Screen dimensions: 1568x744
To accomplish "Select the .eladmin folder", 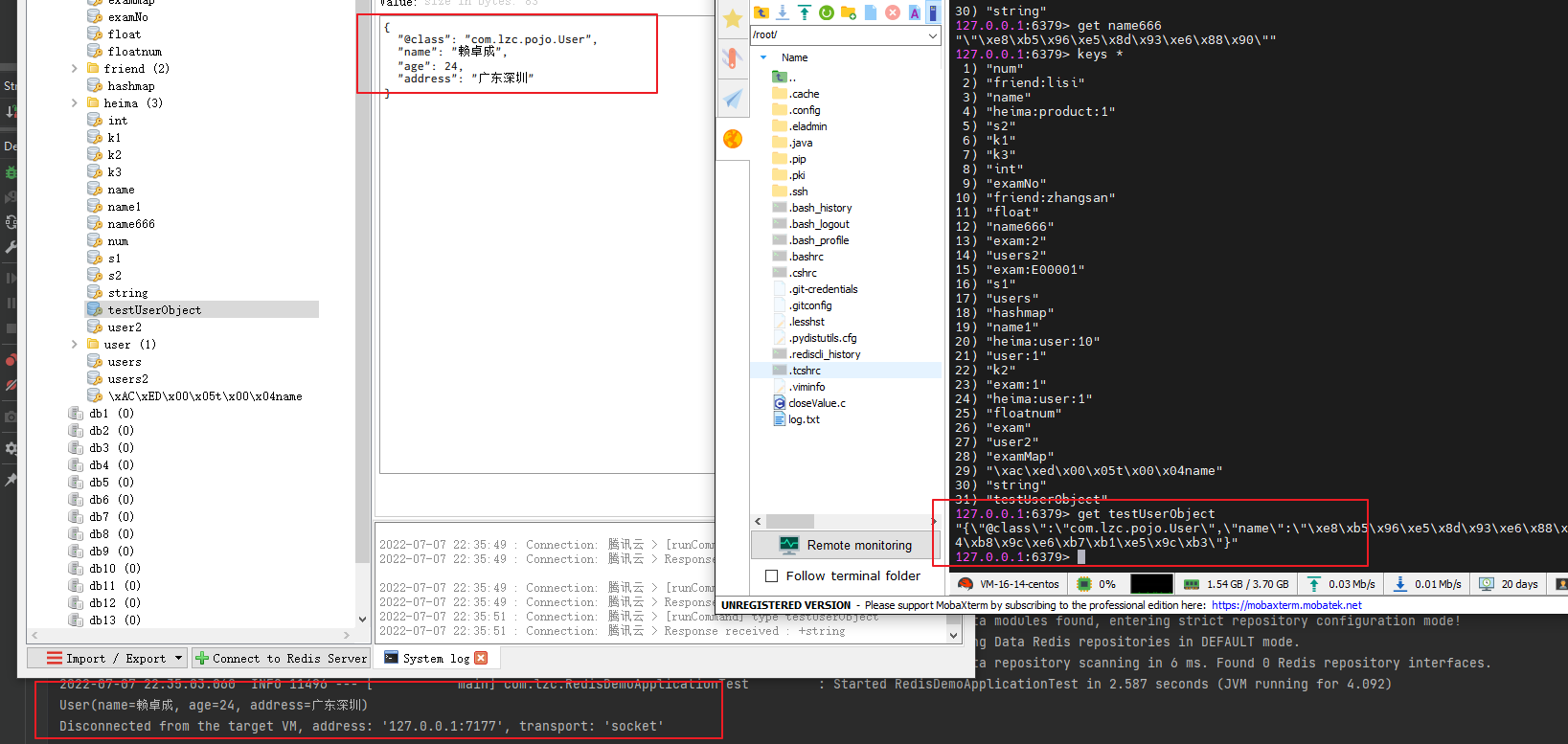I will pyautogui.click(x=808, y=126).
